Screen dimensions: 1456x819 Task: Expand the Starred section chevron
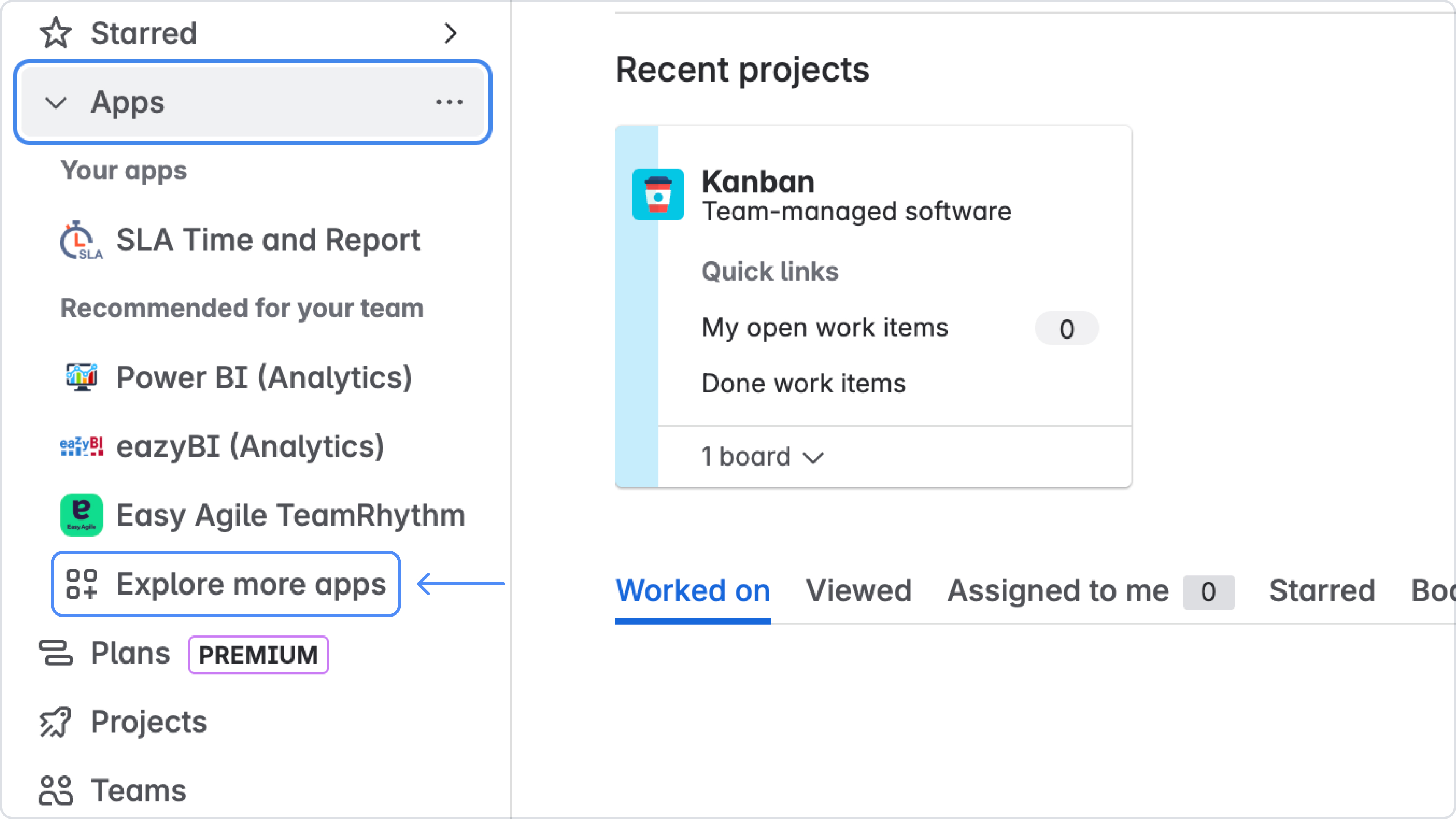coord(450,33)
